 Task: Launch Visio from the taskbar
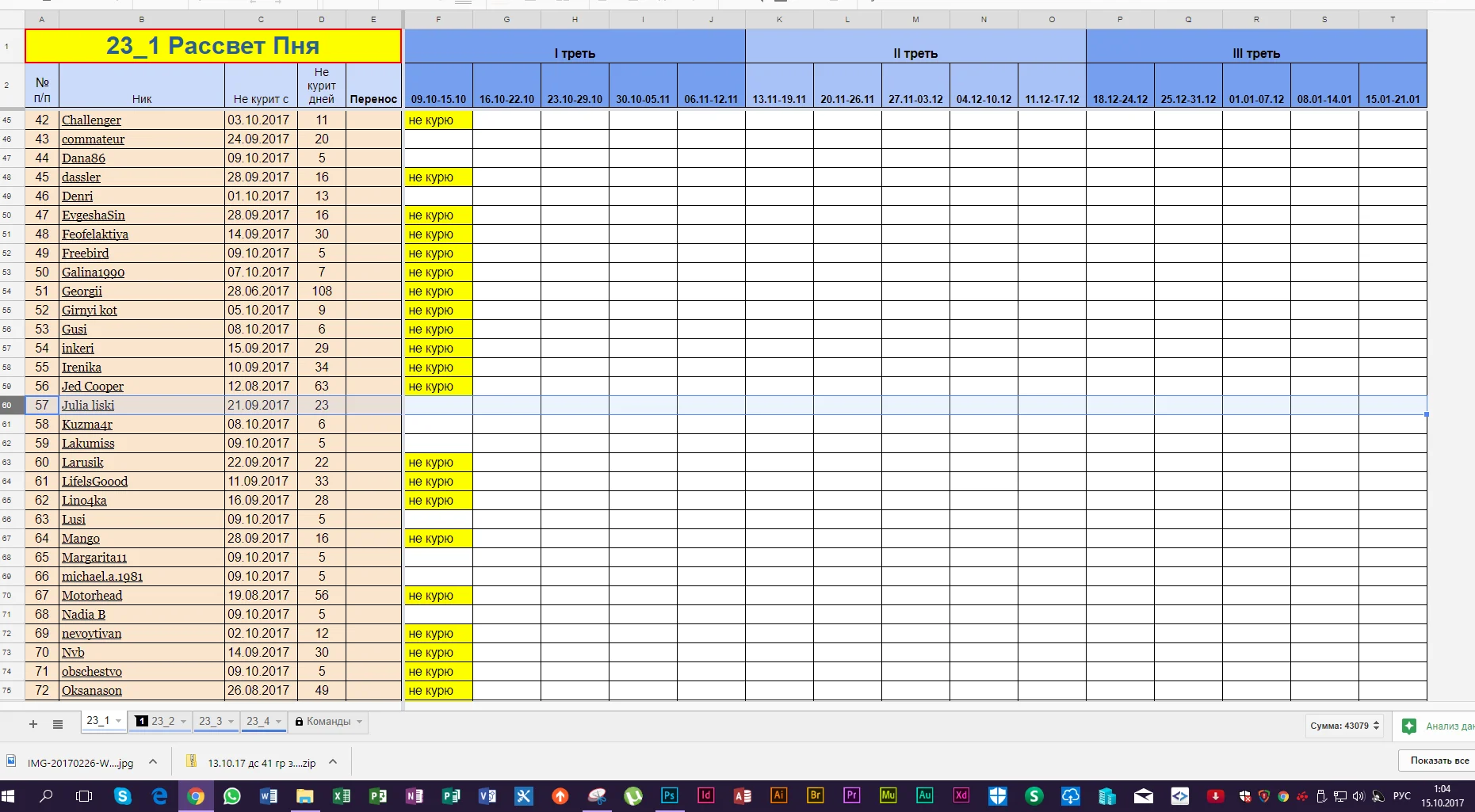pyautogui.click(x=487, y=796)
